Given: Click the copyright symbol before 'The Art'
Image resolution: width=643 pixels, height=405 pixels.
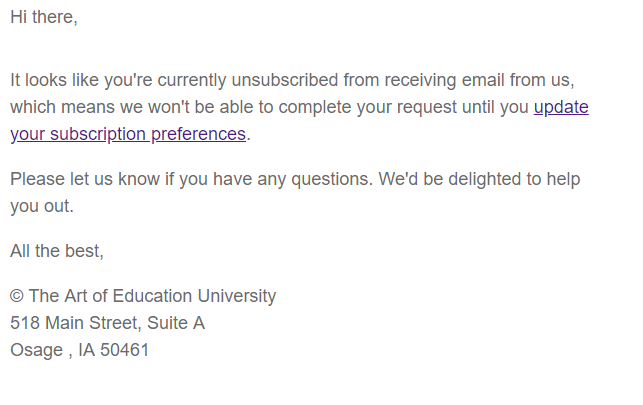Looking at the screenshot, I should coord(17,296).
